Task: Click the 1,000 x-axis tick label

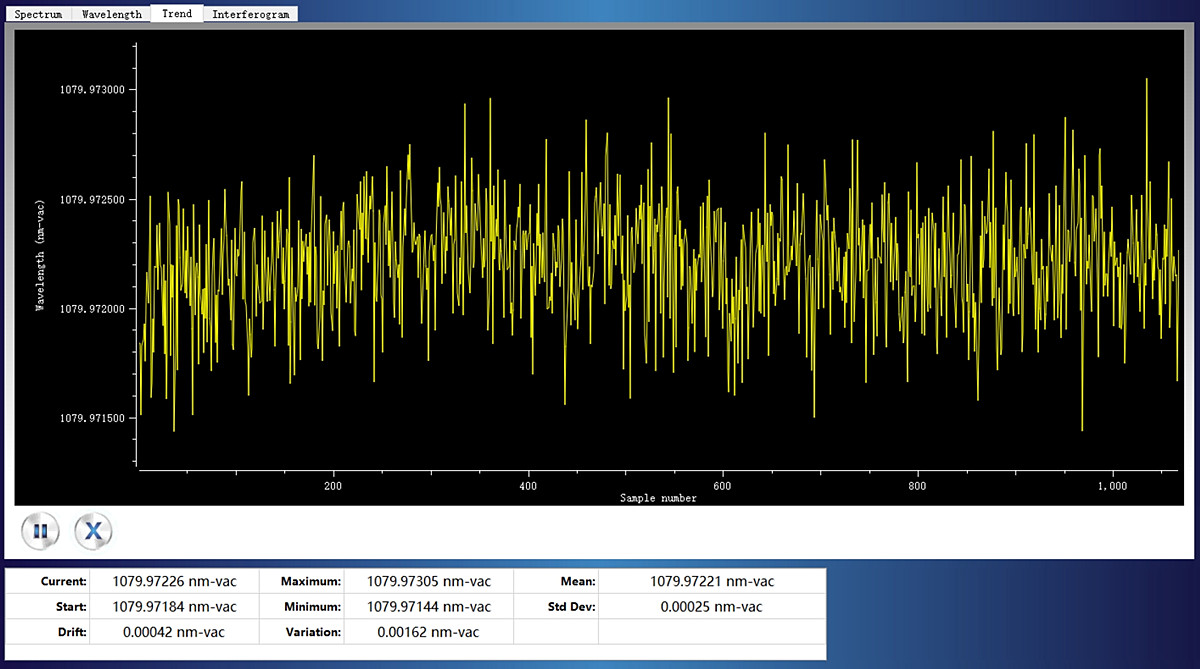Action: point(1112,486)
